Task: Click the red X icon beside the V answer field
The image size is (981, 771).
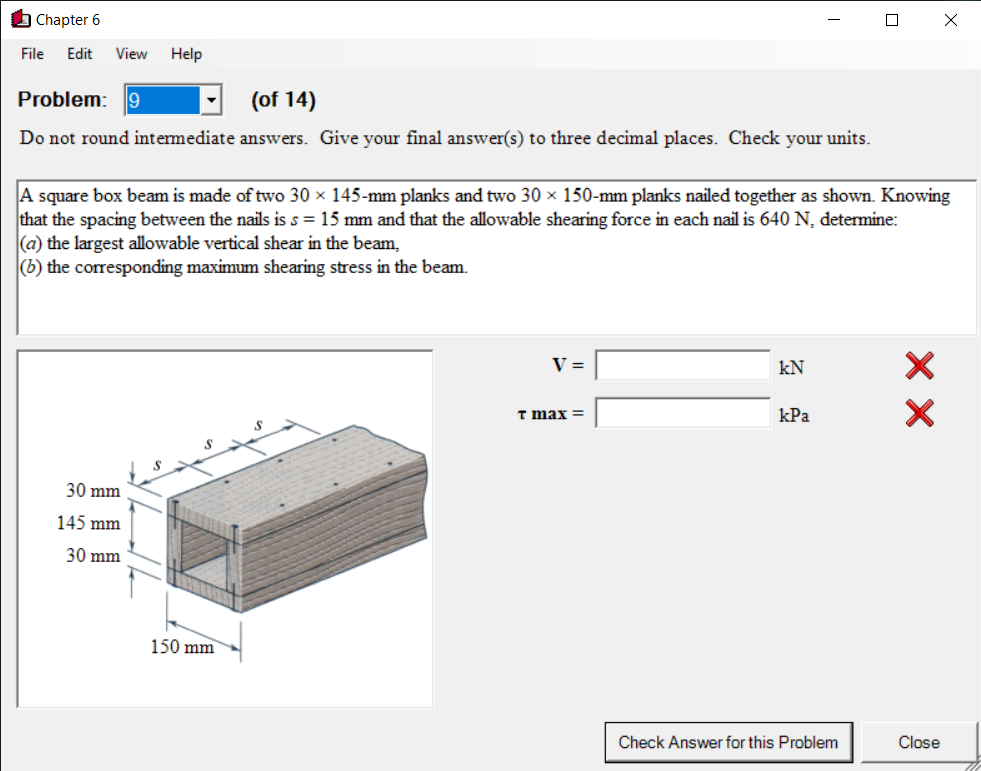Action: point(918,366)
